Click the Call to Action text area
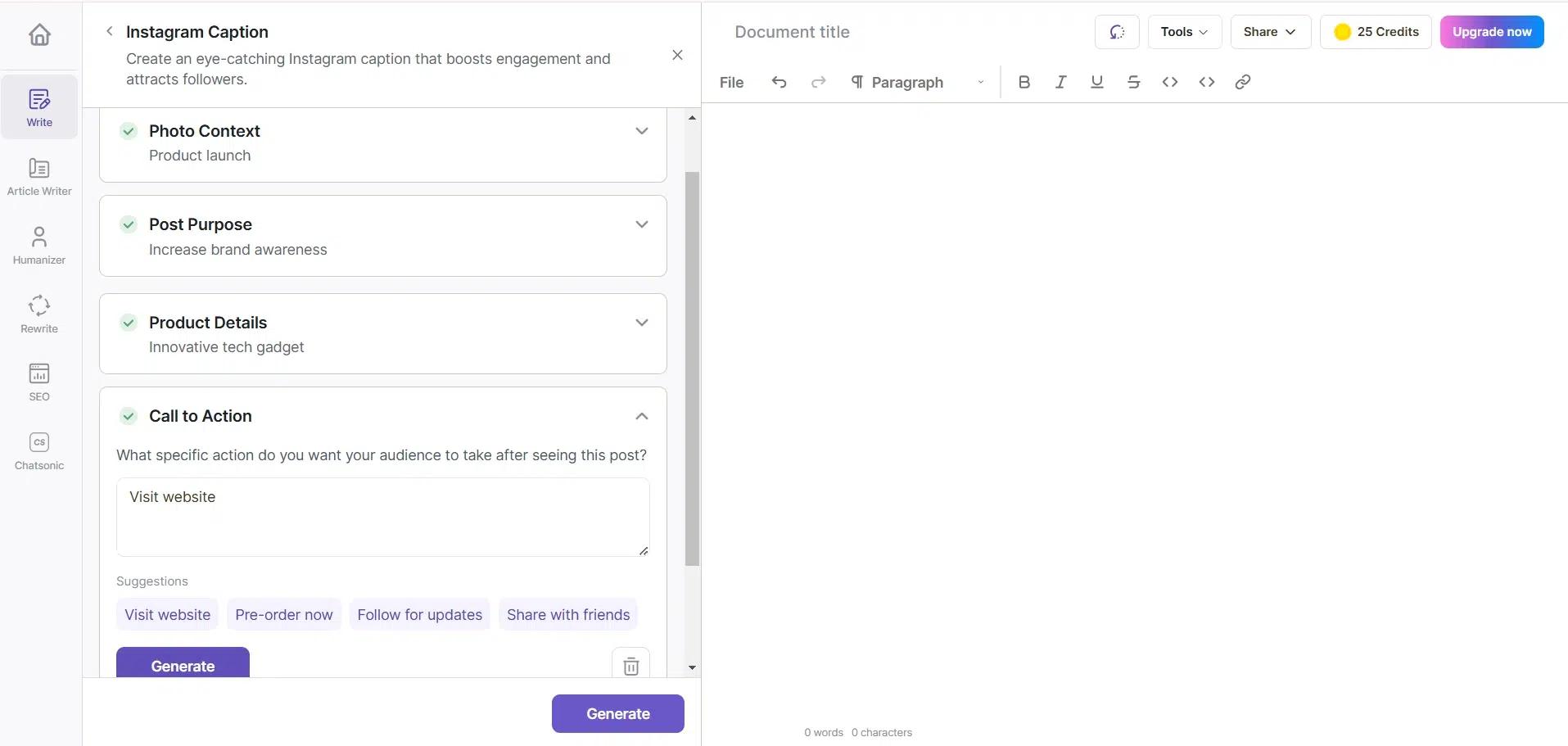The width and height of the screenshot is (1568, 746). point(383,518)
